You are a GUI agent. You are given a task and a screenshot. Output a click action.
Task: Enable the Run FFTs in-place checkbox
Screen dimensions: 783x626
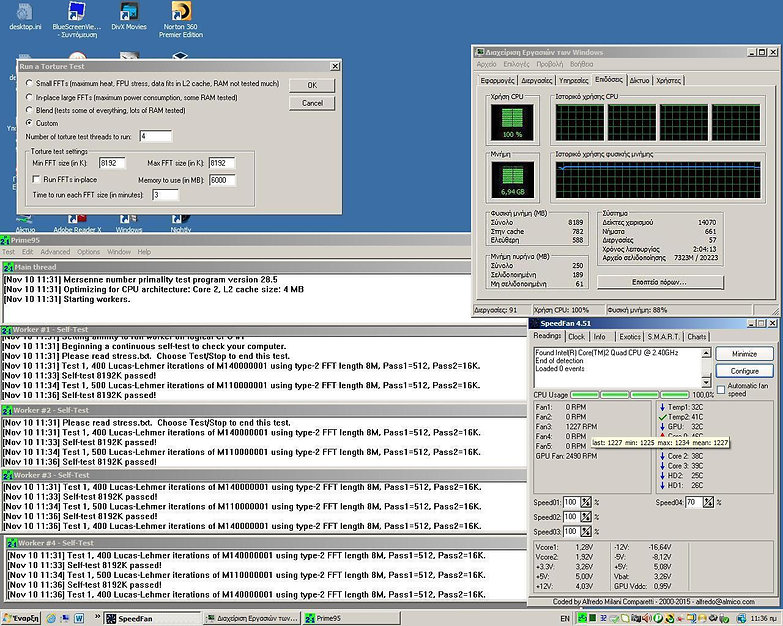36,179
